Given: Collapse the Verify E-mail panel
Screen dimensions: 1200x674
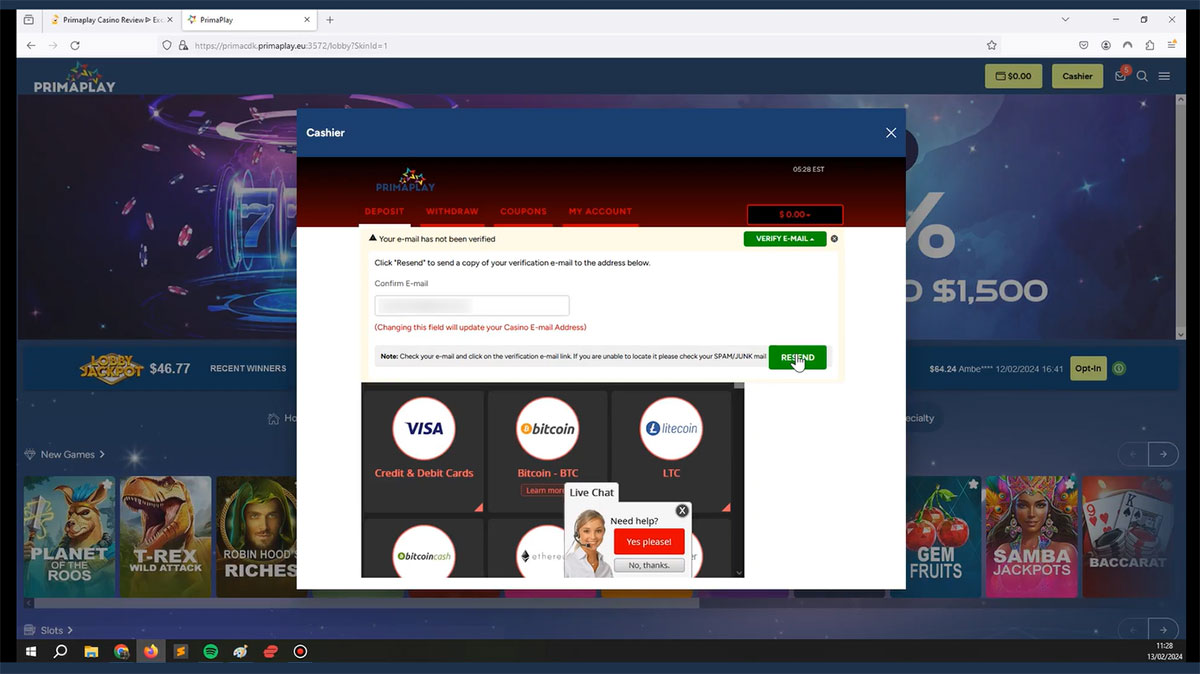Looking at the screenshot, I should pyautogui.click(x=785, y=239).
